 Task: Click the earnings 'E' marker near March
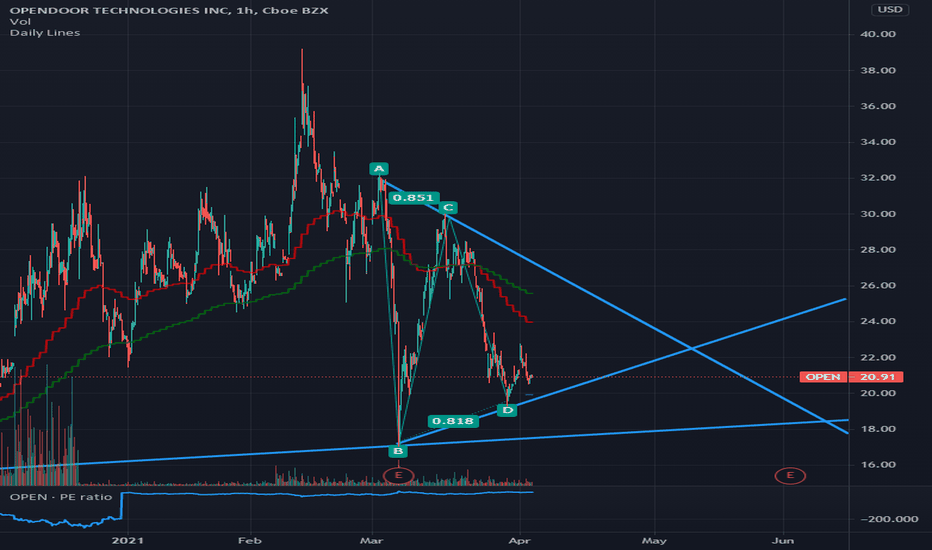point(398,475)
